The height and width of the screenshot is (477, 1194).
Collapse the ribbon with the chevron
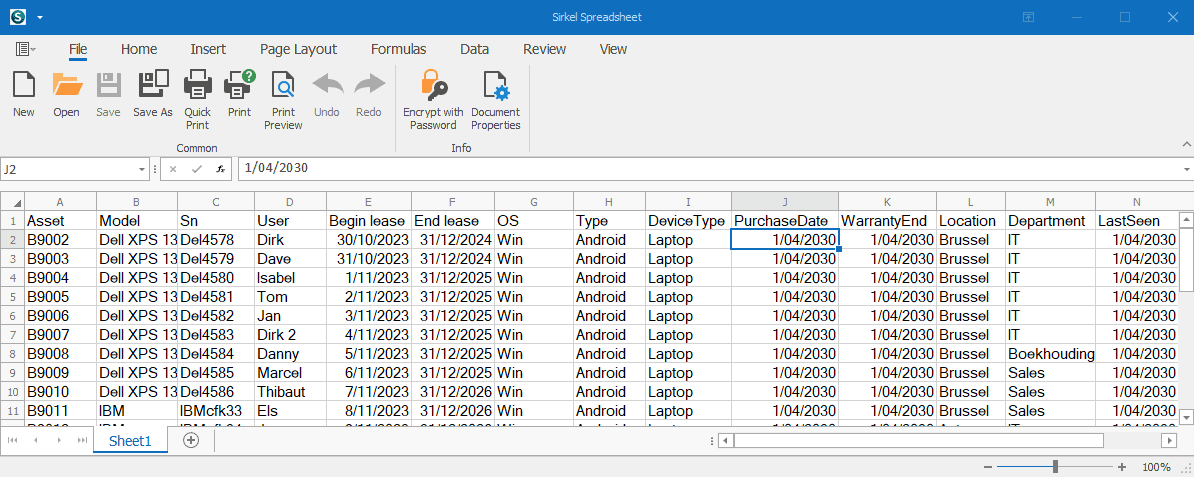coord(1186,143)
